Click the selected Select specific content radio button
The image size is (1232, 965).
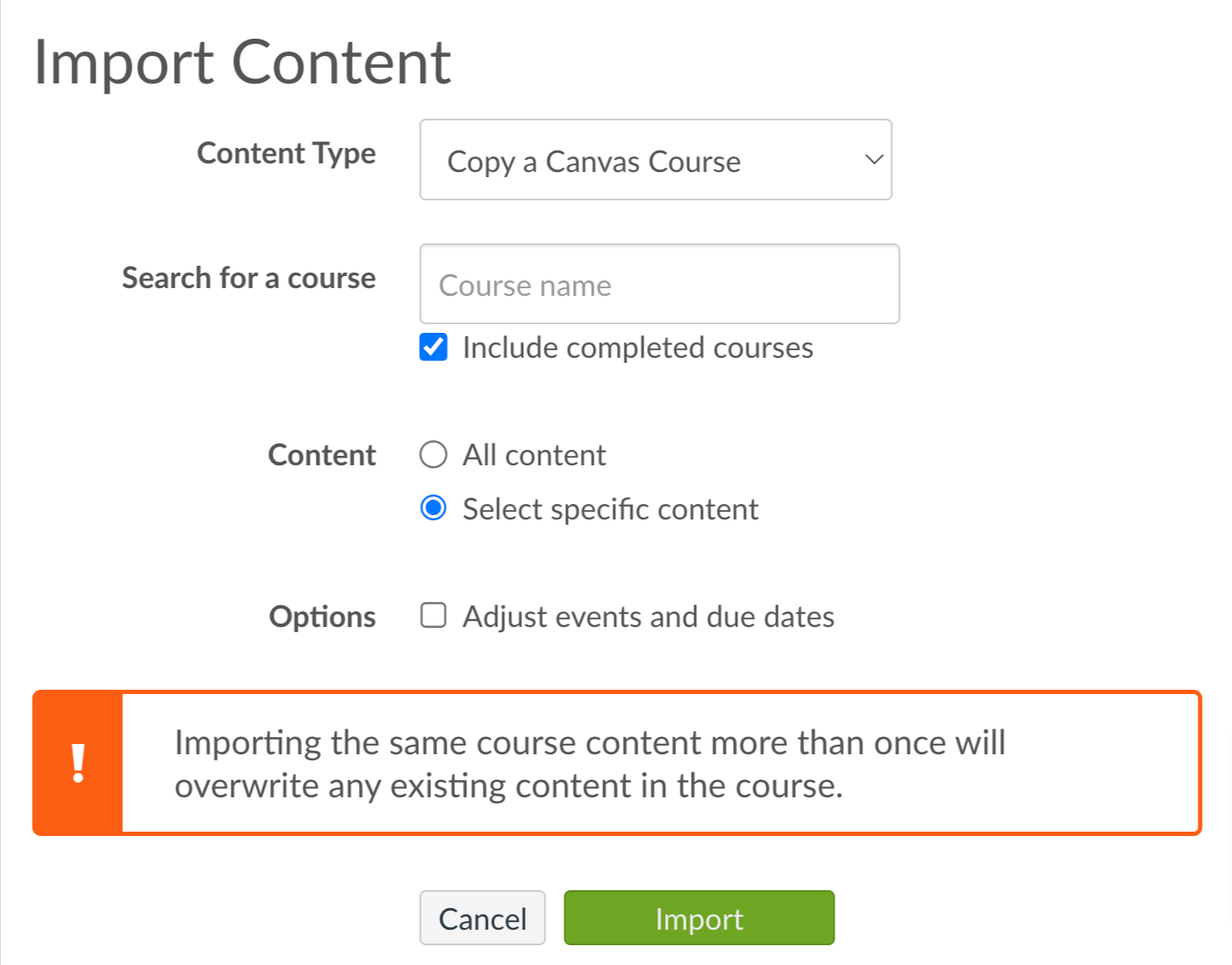pos(433,508)
